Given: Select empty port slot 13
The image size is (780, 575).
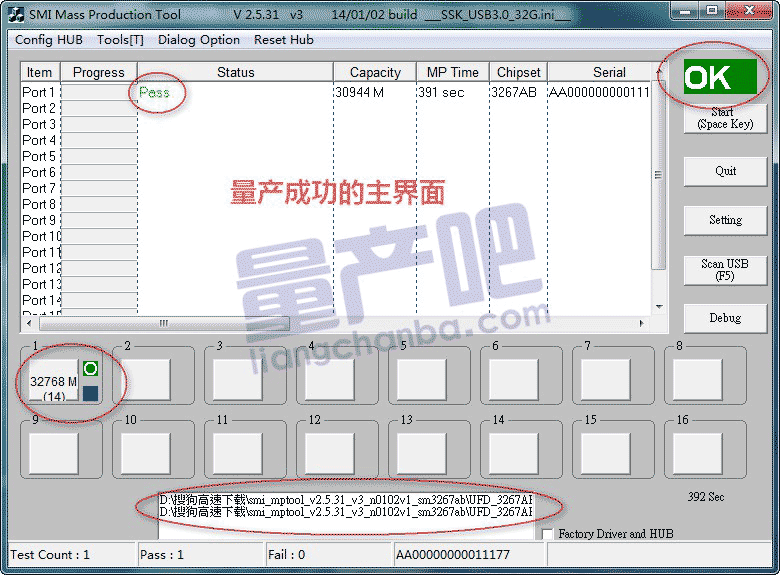Looking at the screenshot, I should tap(422, 454).
